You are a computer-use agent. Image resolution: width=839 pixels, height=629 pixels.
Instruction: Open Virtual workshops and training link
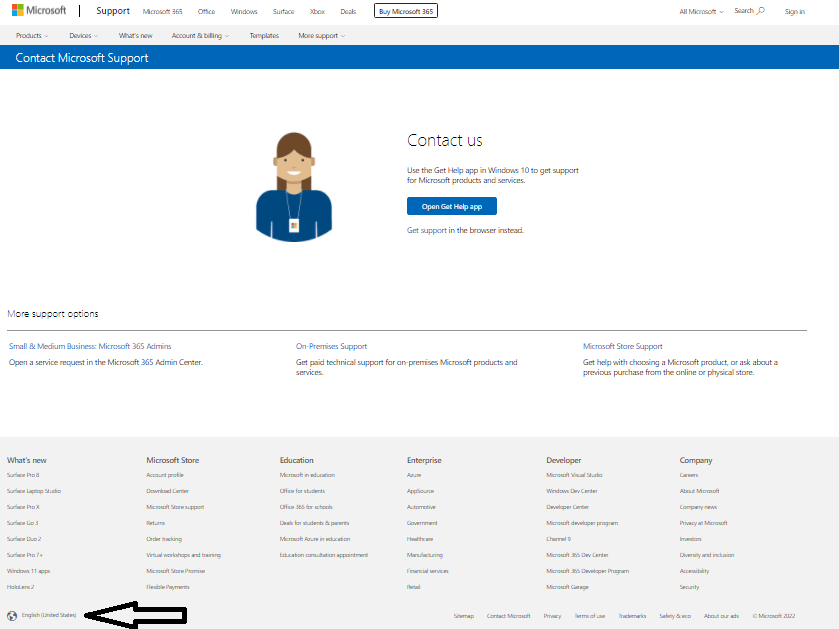coord(184,555)
